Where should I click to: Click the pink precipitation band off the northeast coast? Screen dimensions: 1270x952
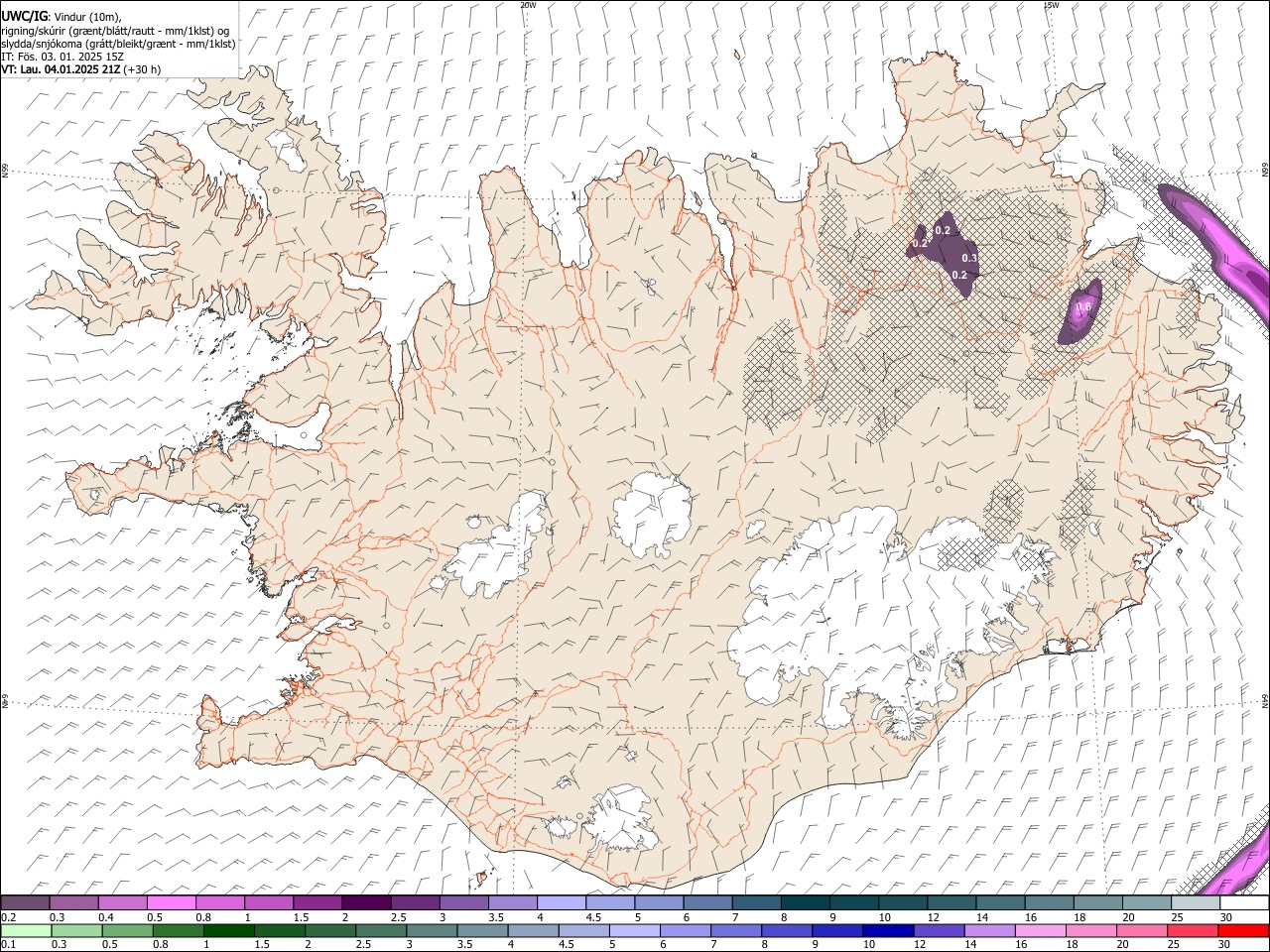pos(1215,248)
